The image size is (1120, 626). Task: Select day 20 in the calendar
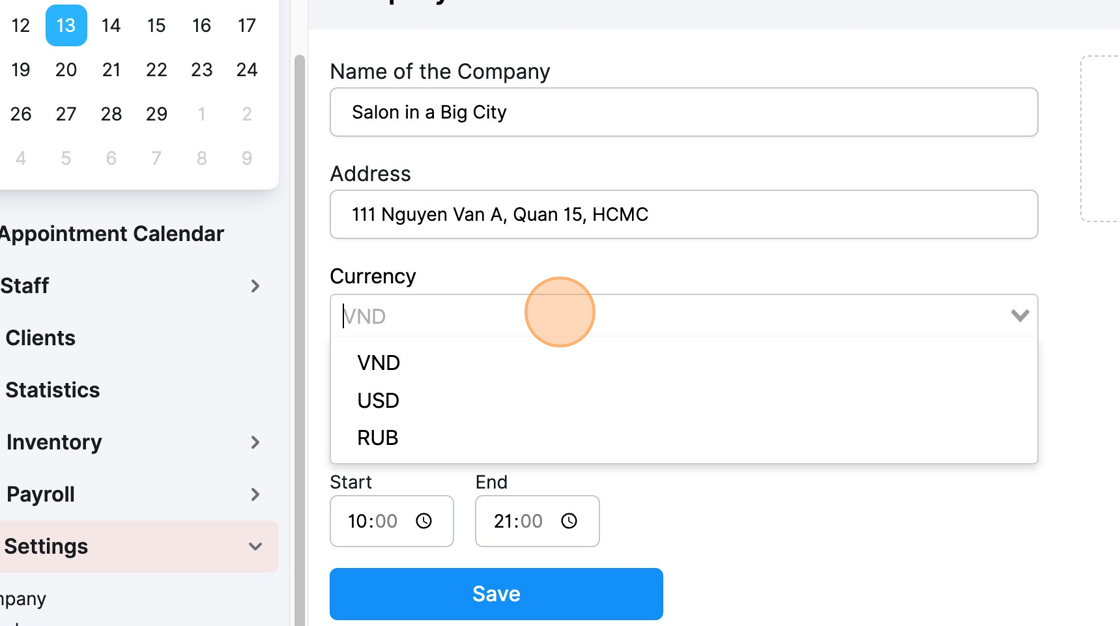click(x=66, y=70)
